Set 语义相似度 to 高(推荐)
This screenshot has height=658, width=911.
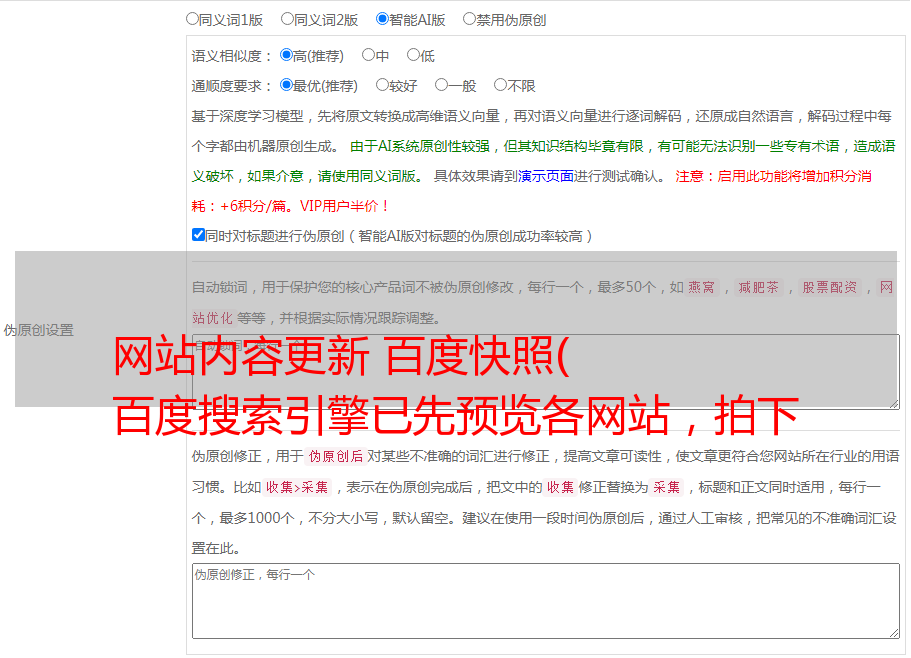286,56
